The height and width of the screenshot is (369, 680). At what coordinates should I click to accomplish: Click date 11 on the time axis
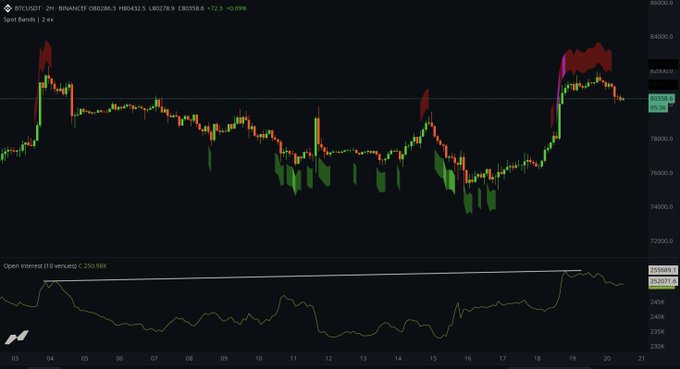pyautogui.click(x=293, y=359)
